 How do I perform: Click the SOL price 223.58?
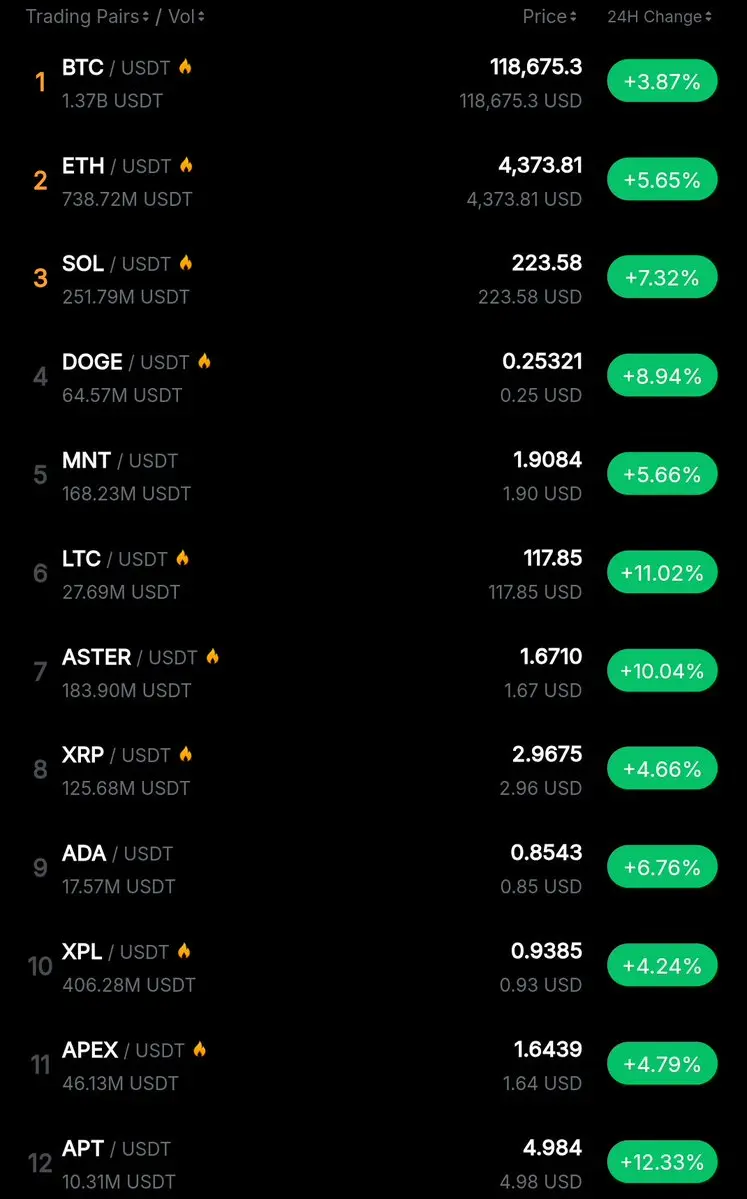pos(547,263)
